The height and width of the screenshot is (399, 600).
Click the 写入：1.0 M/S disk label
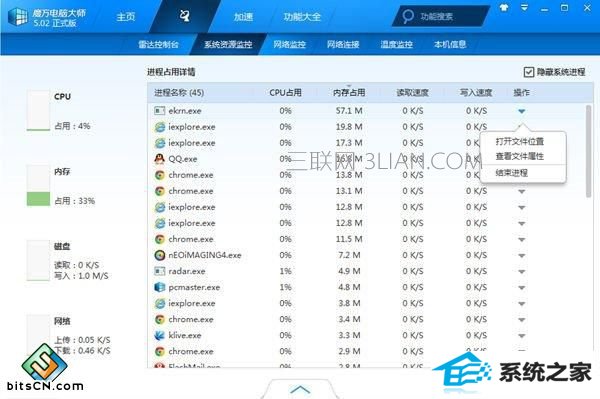[x=81, y=276]
